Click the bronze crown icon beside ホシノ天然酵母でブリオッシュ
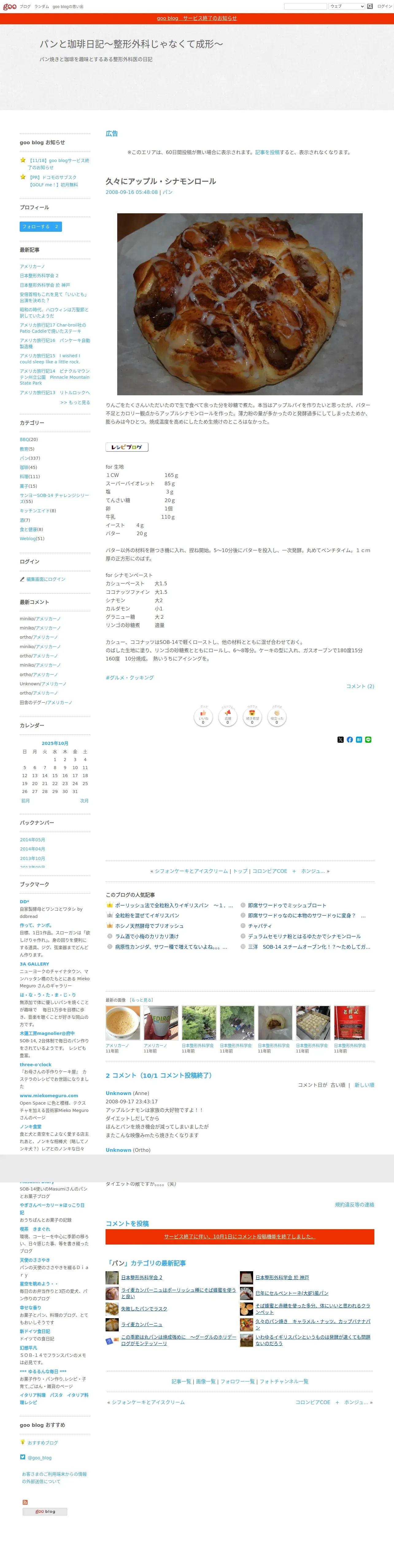The image size is (394, 1568). 110,926
